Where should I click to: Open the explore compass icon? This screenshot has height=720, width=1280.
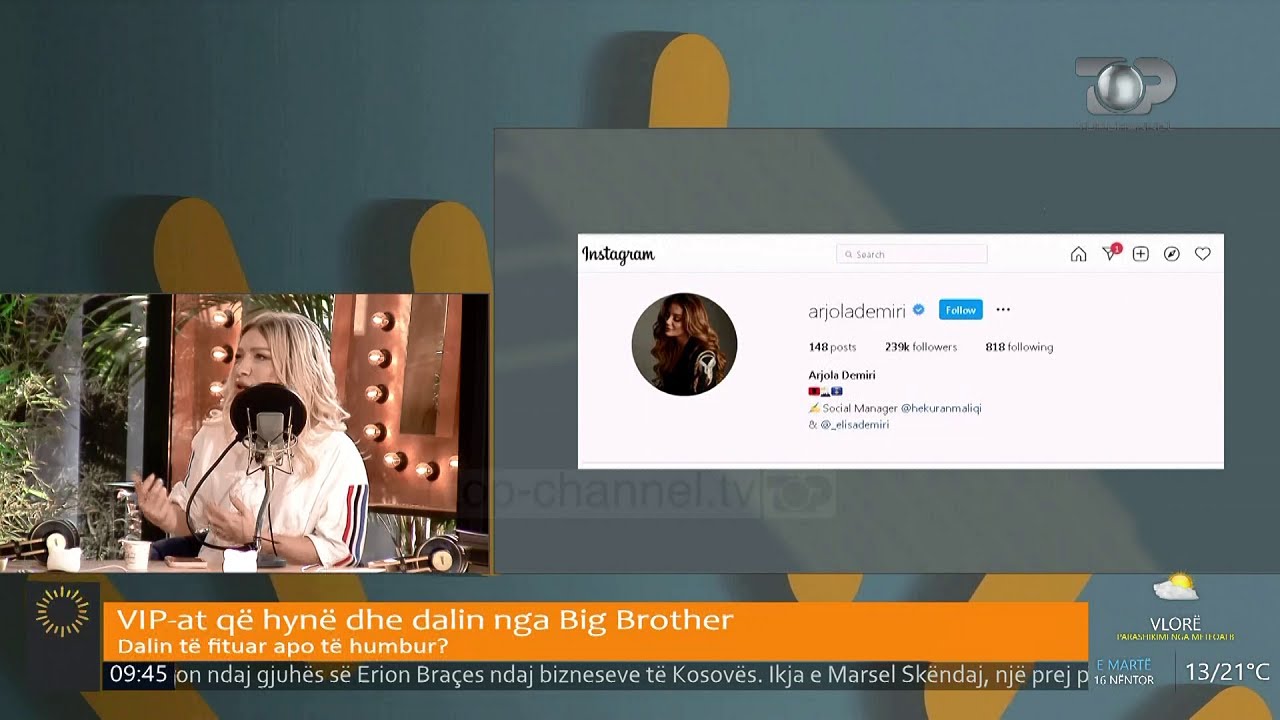click(1172, 254)
